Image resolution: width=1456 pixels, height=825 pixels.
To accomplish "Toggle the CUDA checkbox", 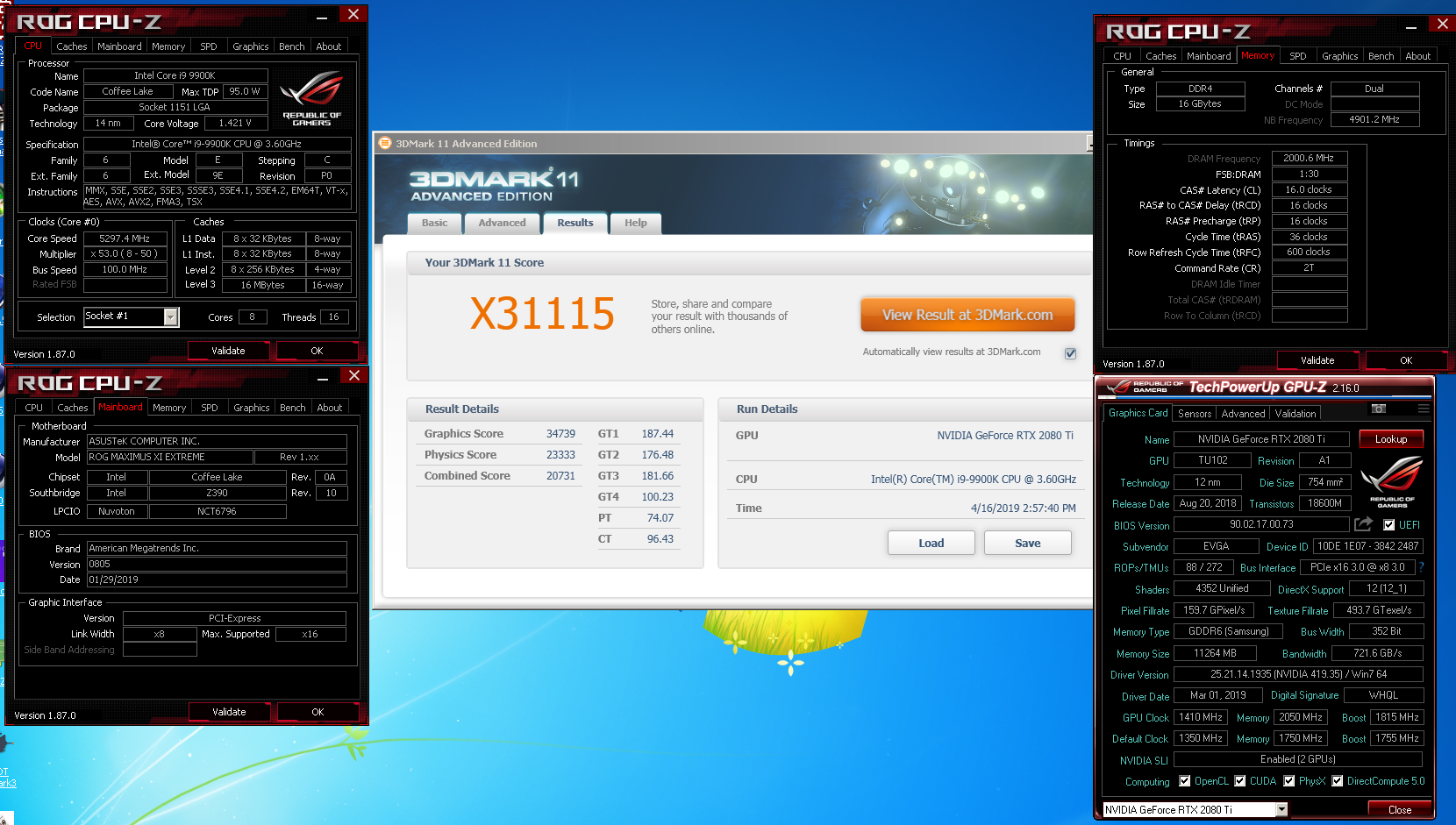I will tap(1240, 781).
